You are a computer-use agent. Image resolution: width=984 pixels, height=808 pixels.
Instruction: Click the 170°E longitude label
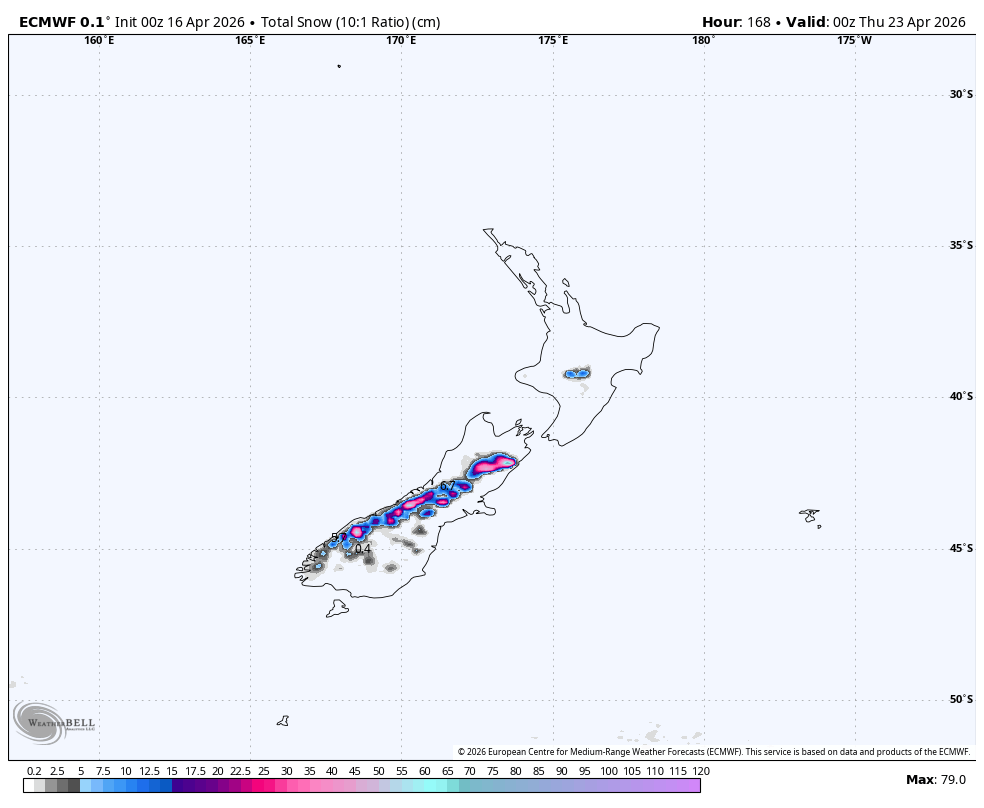[x=400, y=43]
